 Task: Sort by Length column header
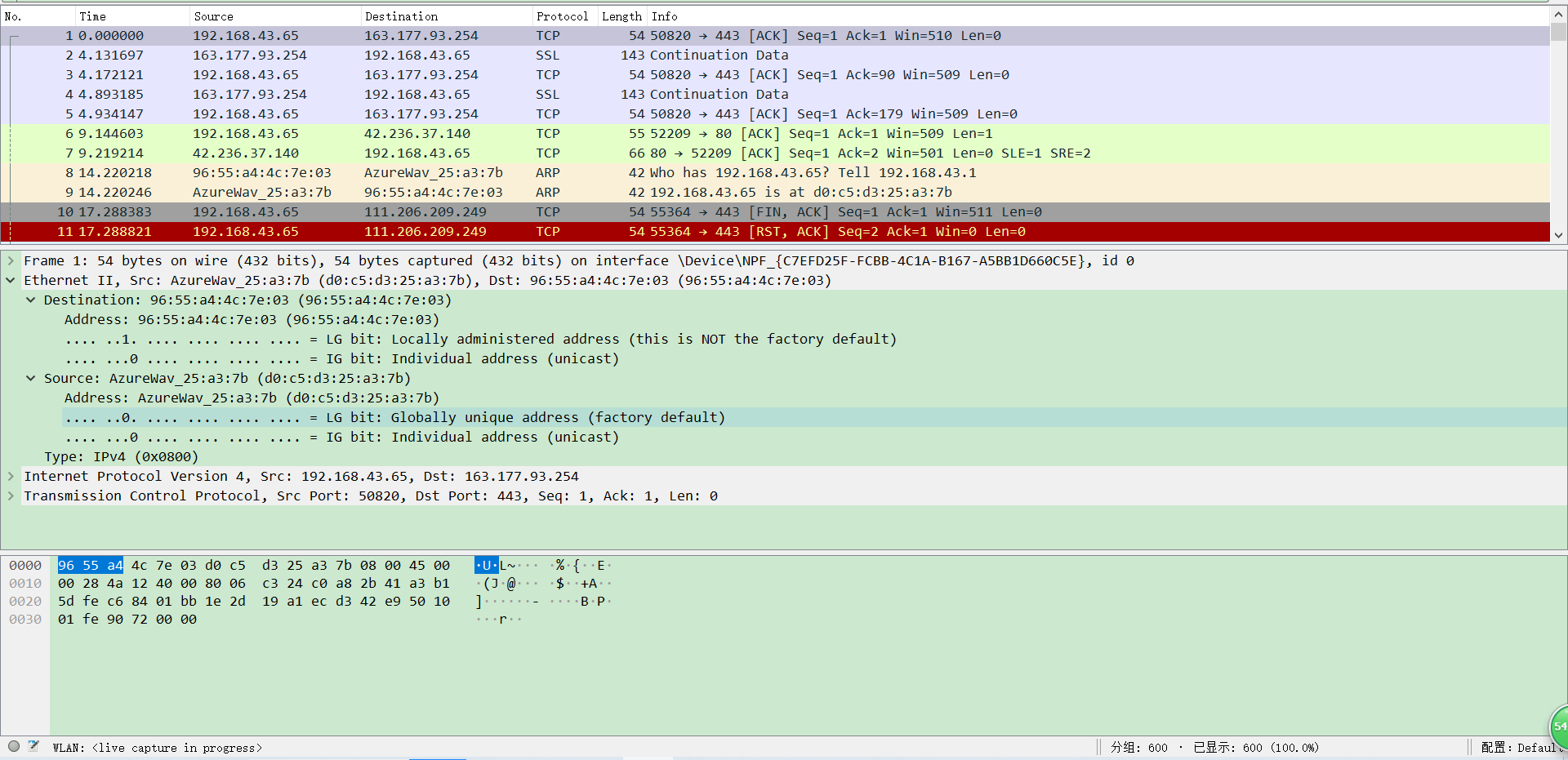(x=623, y=16)
